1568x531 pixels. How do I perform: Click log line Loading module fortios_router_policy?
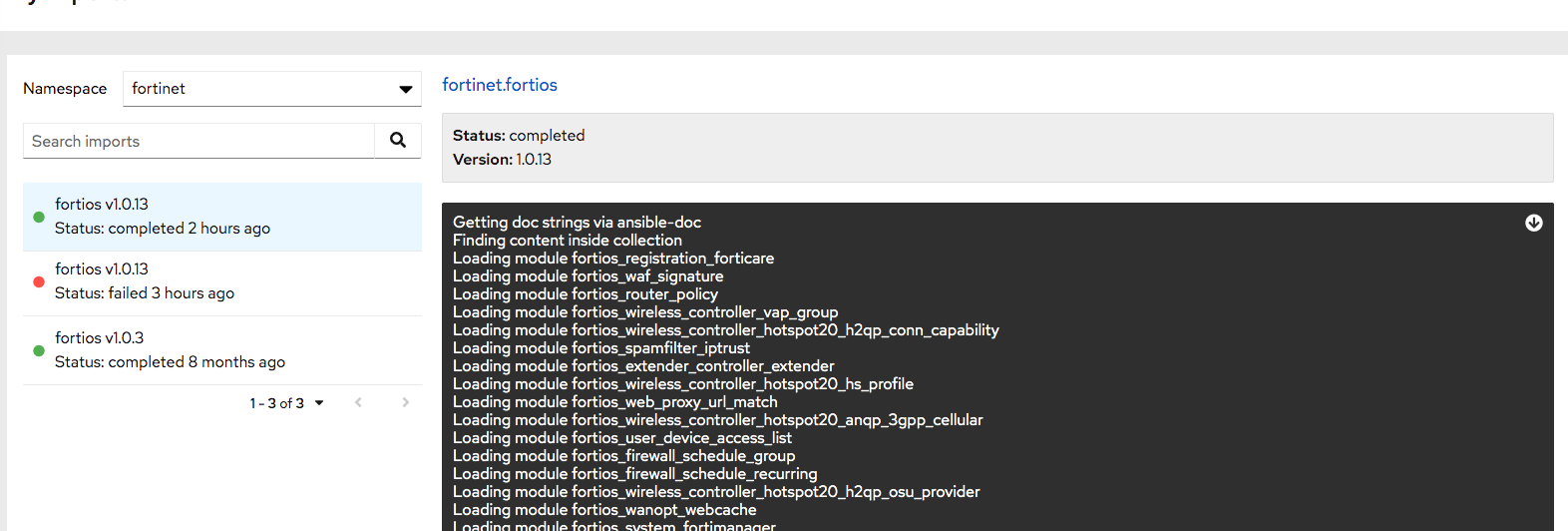click(586, 294)
